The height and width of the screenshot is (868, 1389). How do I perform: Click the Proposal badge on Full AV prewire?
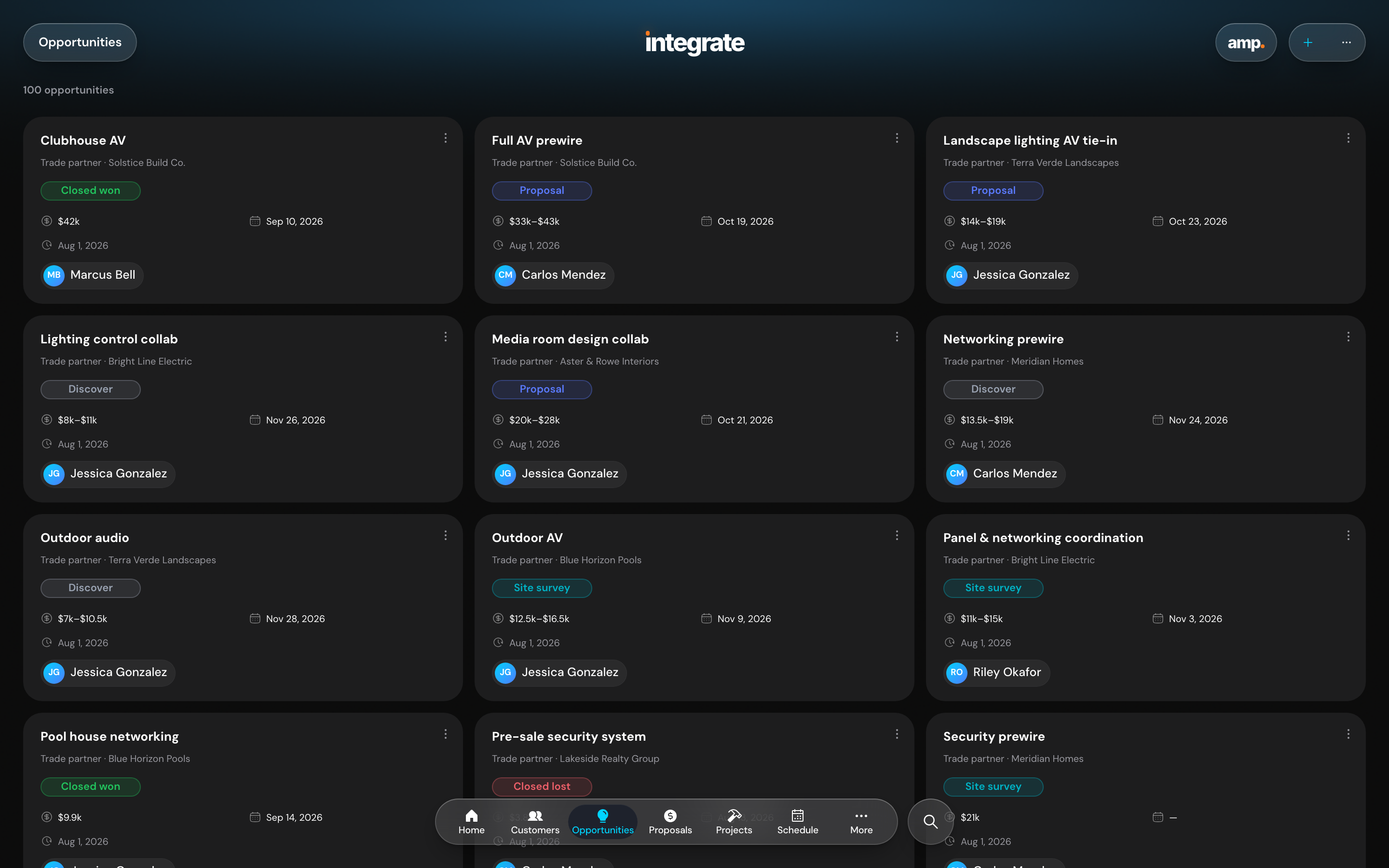(x=542, y=190)
